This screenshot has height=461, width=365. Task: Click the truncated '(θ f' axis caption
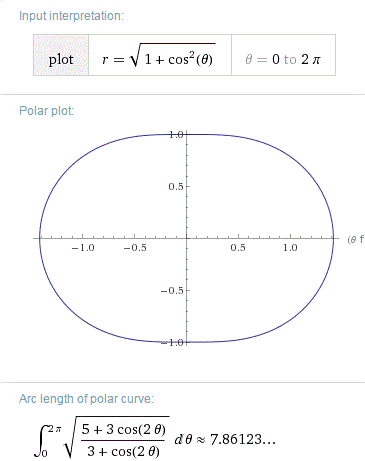point(356,239)
